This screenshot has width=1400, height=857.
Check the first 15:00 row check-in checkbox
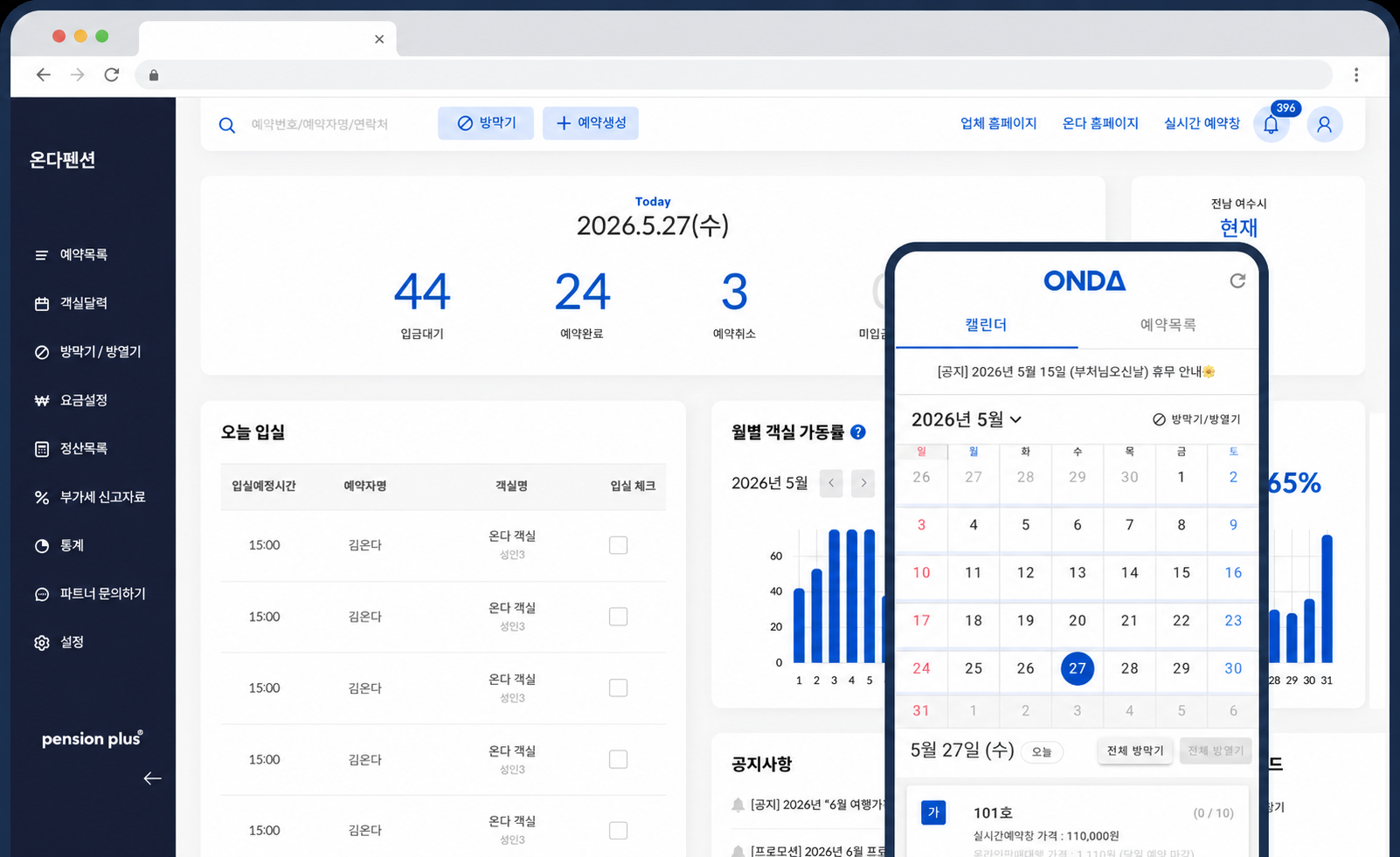pos(619,545)
